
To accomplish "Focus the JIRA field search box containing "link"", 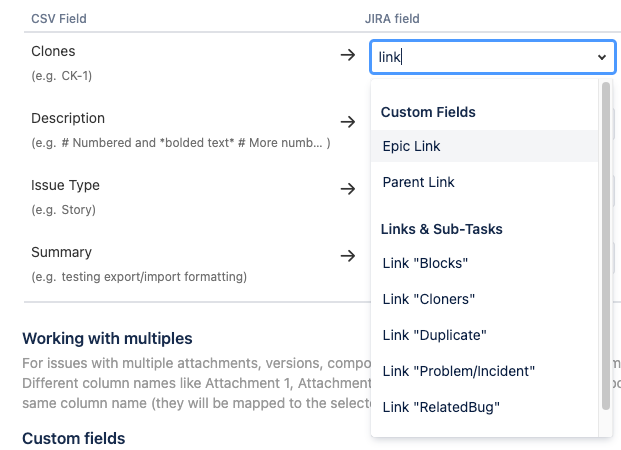I will point(482,58).
